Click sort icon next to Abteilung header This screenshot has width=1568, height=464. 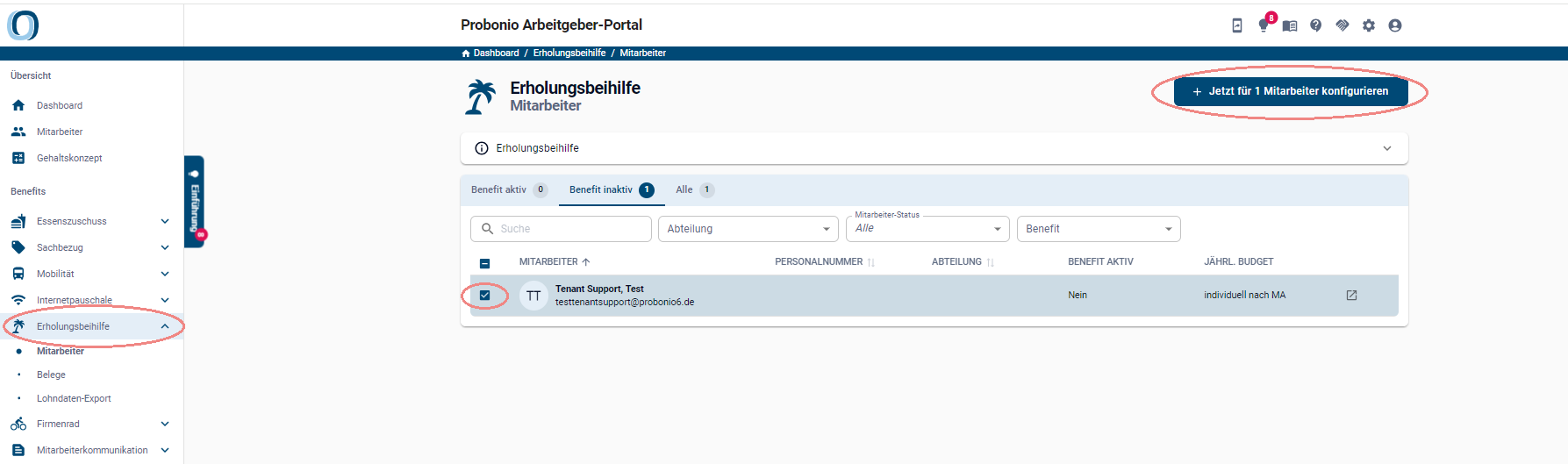[x=991, y=262]
